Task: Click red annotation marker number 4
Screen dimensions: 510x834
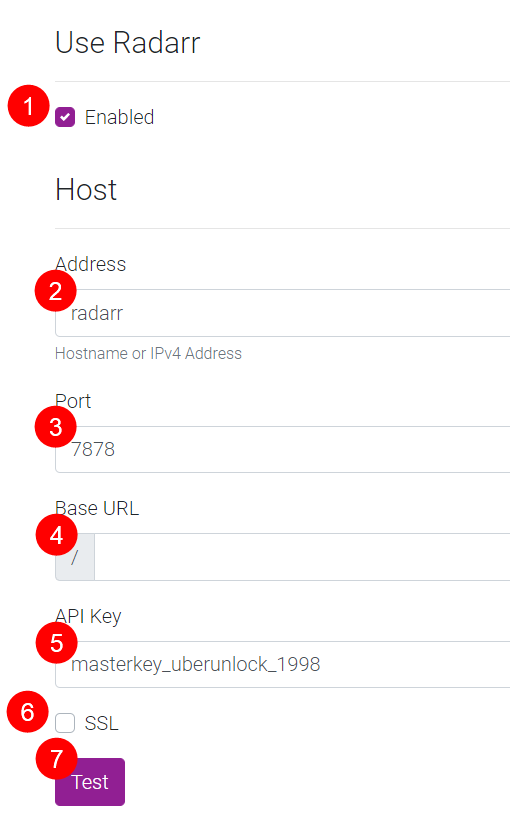Action: (x=56, y=535)
